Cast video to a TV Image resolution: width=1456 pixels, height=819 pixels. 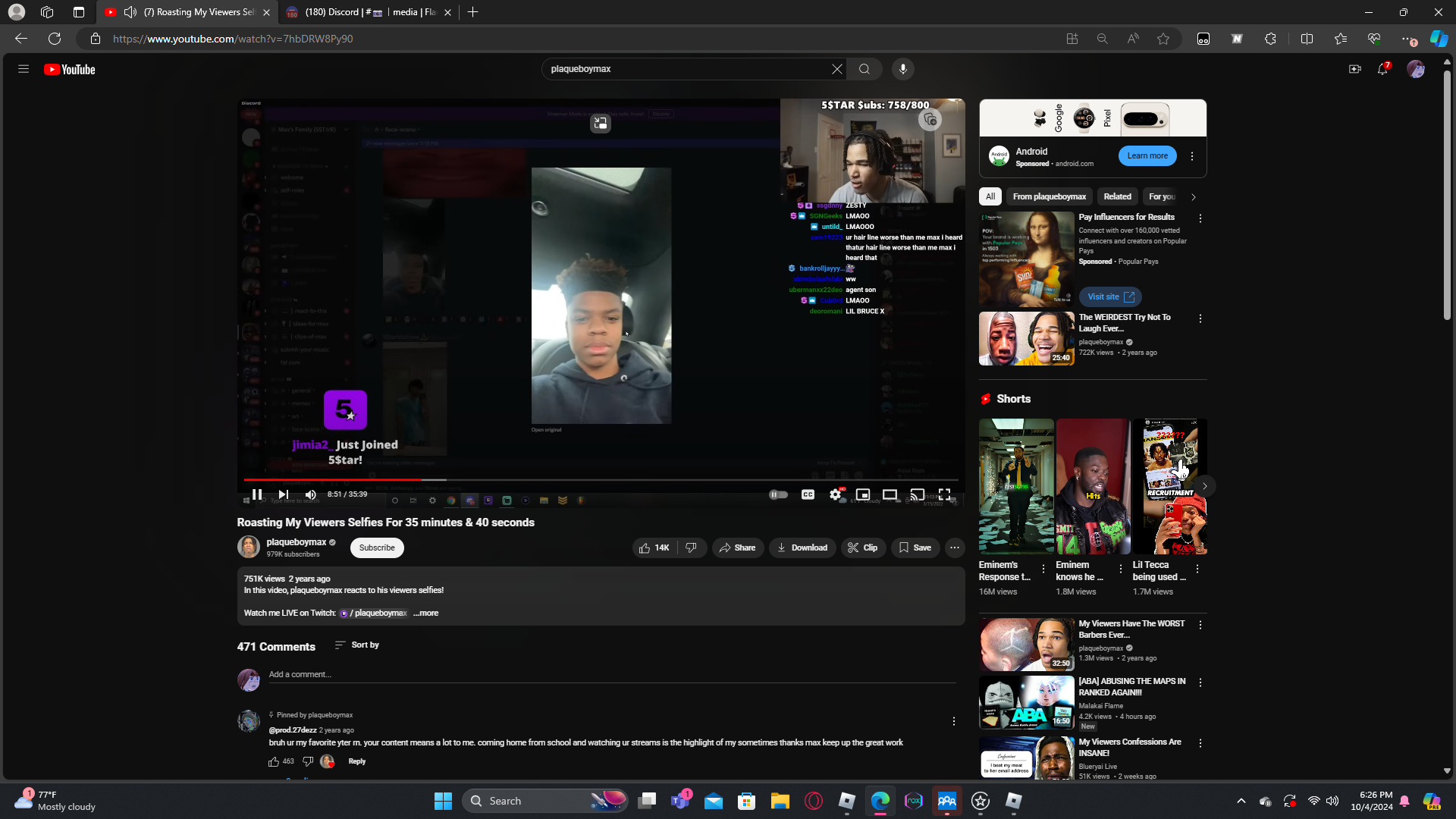point(917,494)
